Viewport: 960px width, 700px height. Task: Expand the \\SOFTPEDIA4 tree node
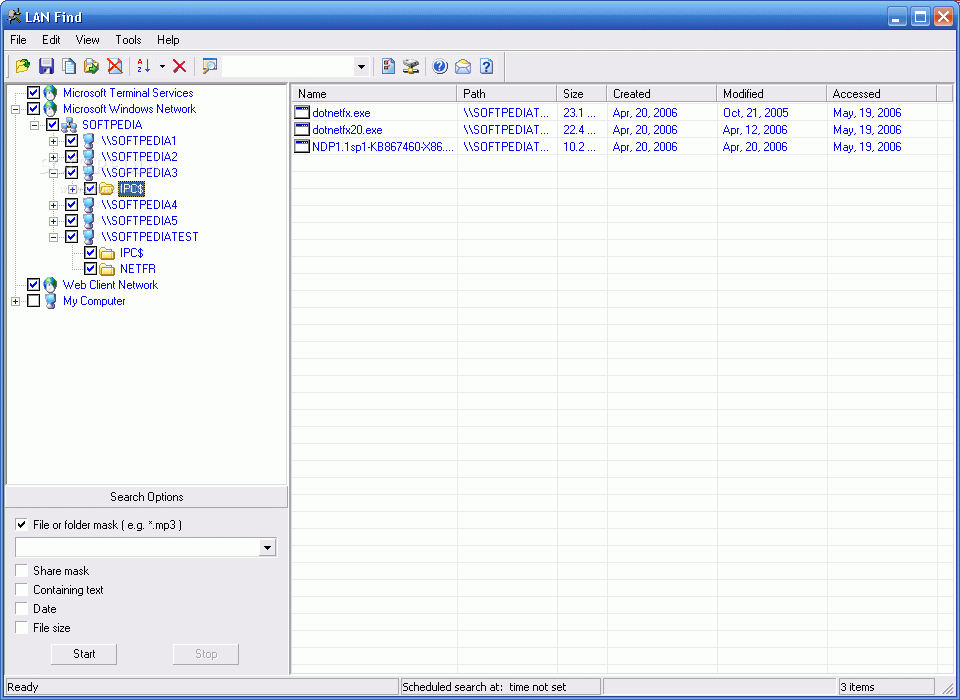tap(53, 205)
